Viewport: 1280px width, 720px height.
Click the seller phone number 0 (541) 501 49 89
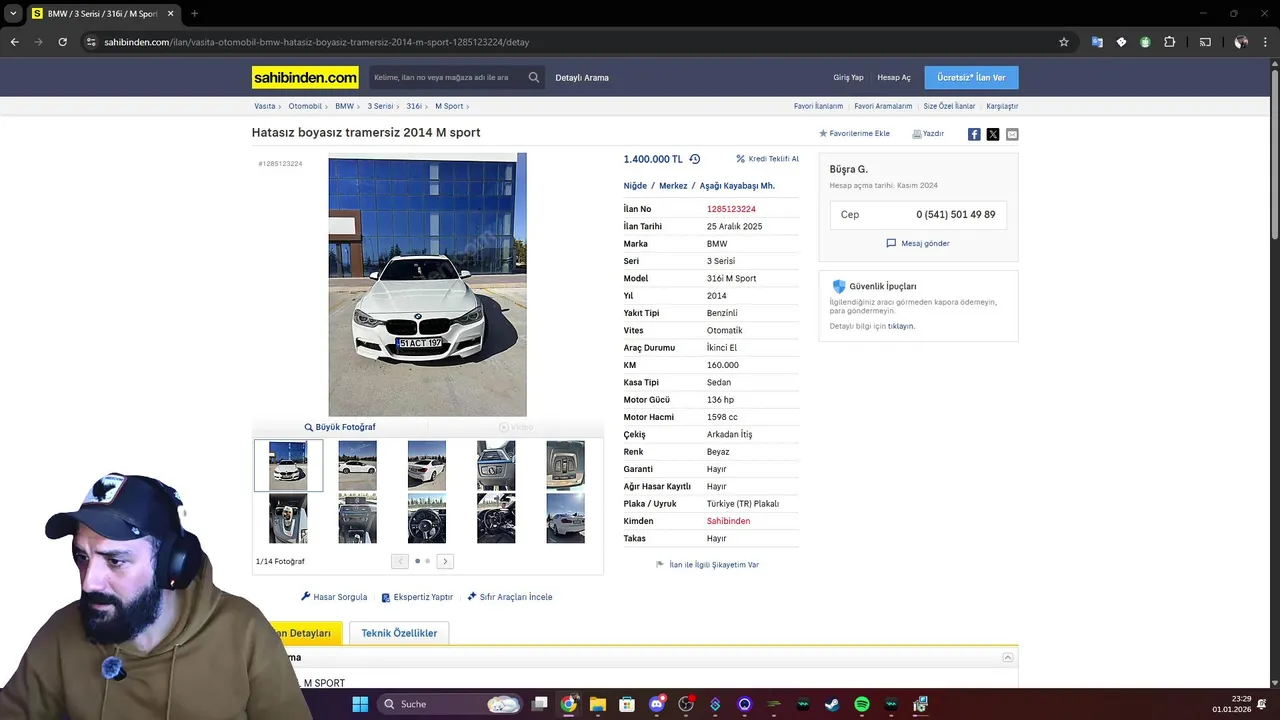tap(955, 214)
